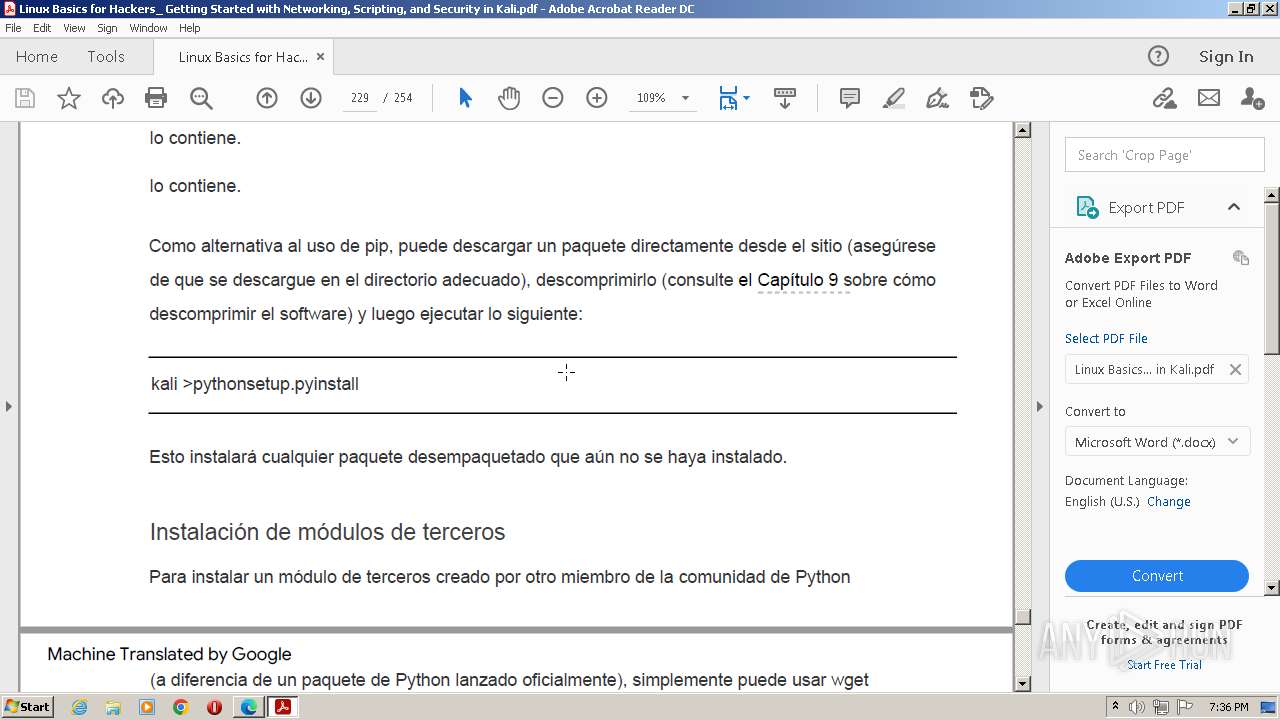The image size is (1280, 720).
Task: Zoom out with minus icon
Action: coord(553,98)
